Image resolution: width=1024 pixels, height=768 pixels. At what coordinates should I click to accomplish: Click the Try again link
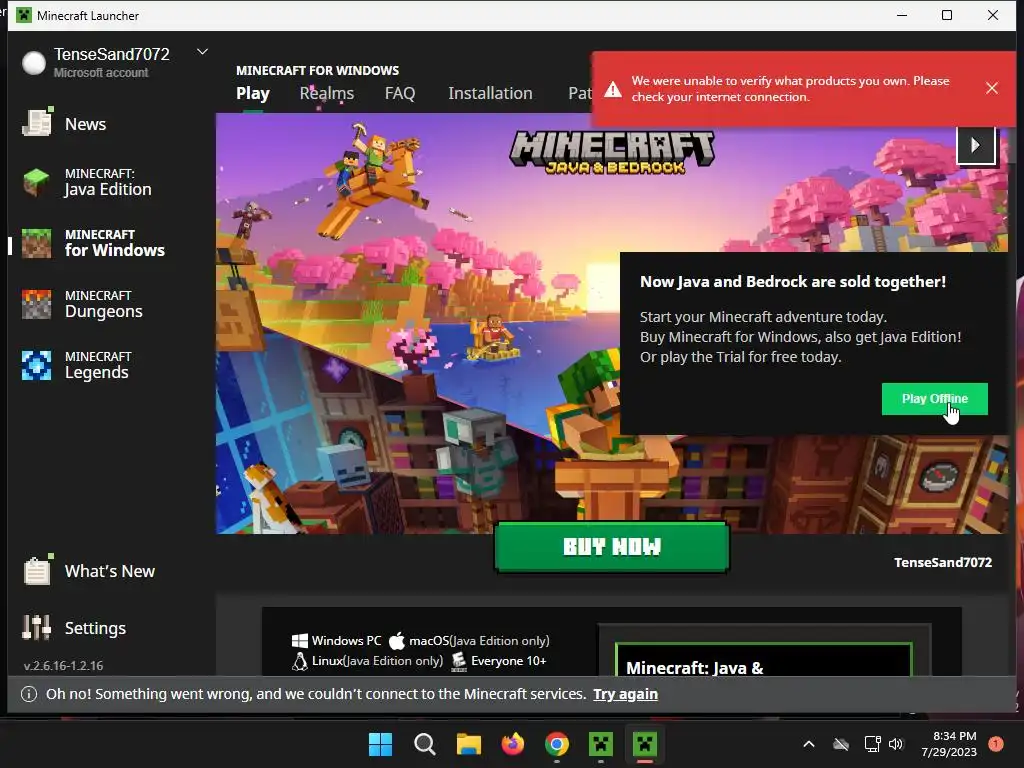(x=625, y=694)
